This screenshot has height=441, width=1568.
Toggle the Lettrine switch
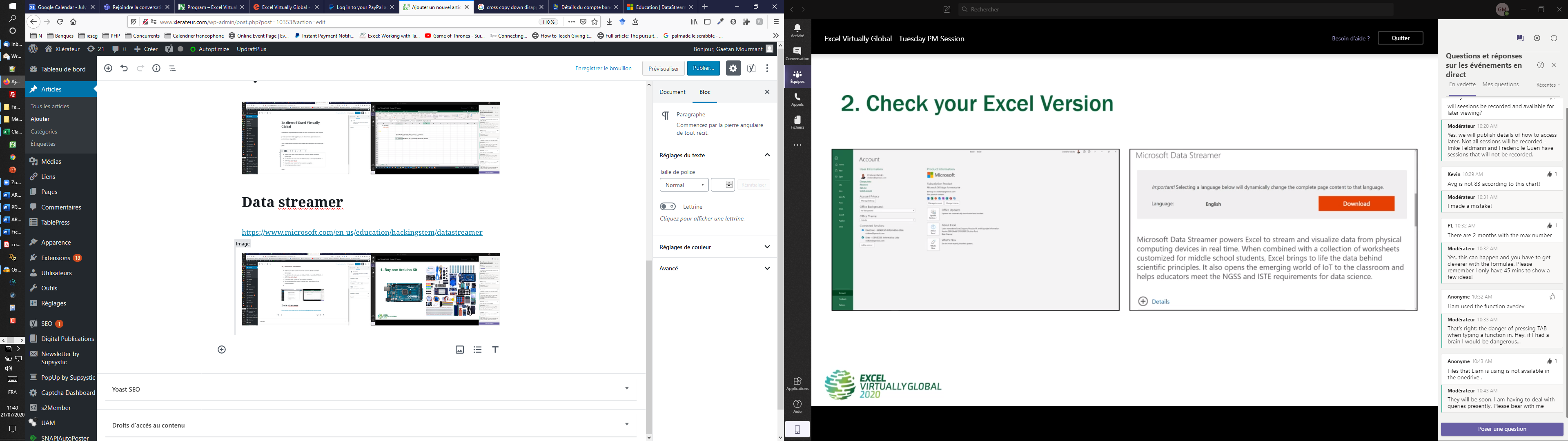tap(668, 207)
